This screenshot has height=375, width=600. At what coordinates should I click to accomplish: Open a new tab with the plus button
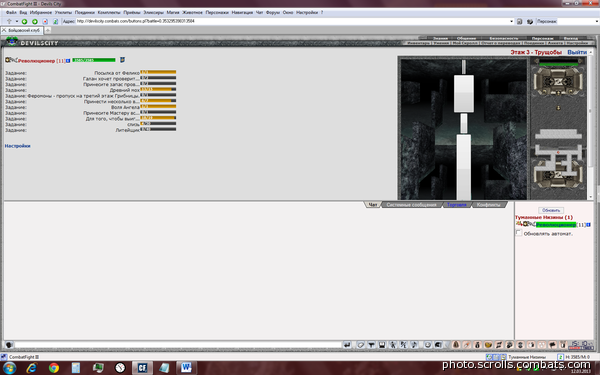point(48,30)
